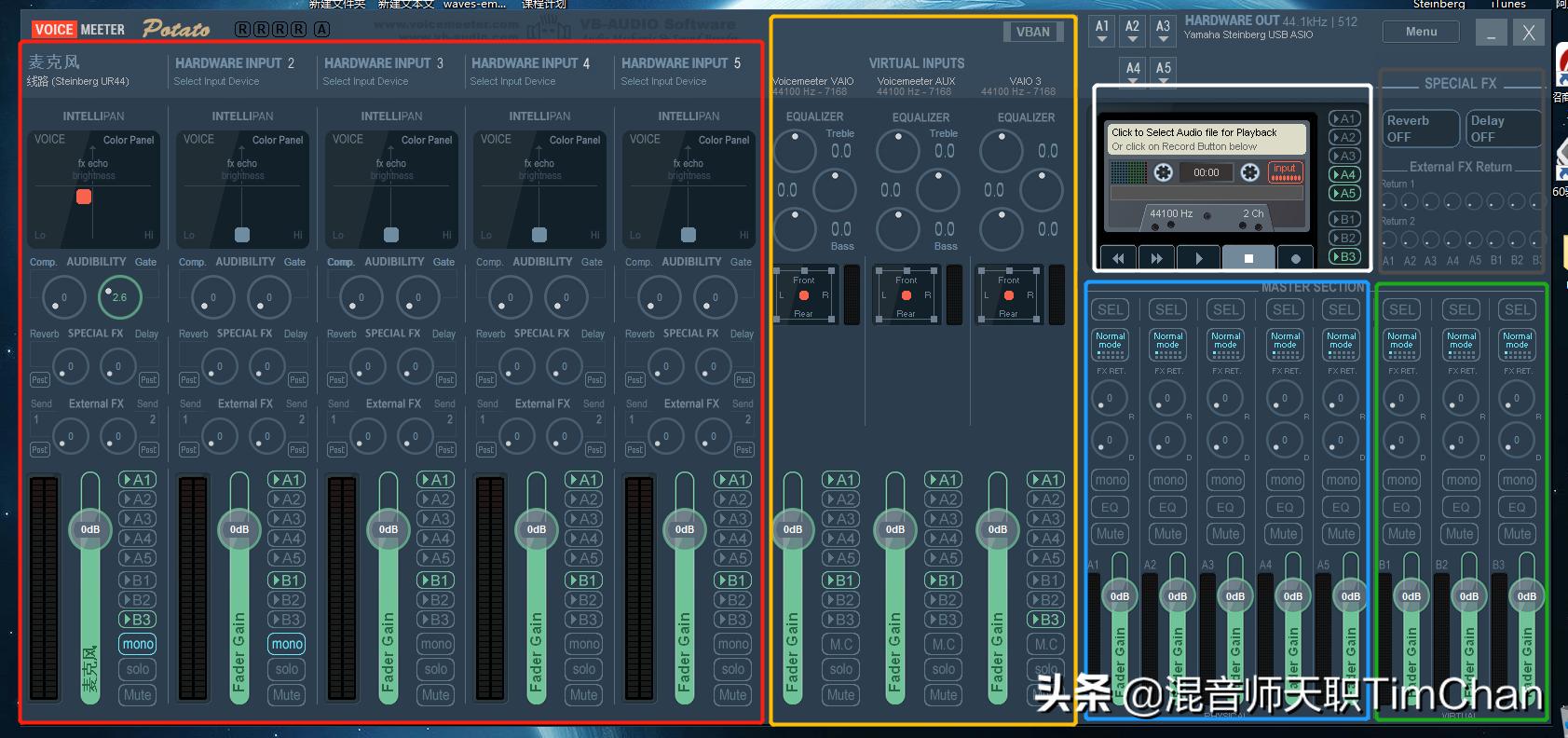1568x738 pixels.
Task: Turn on the Delay special FX
Action: pos(1503,129)
